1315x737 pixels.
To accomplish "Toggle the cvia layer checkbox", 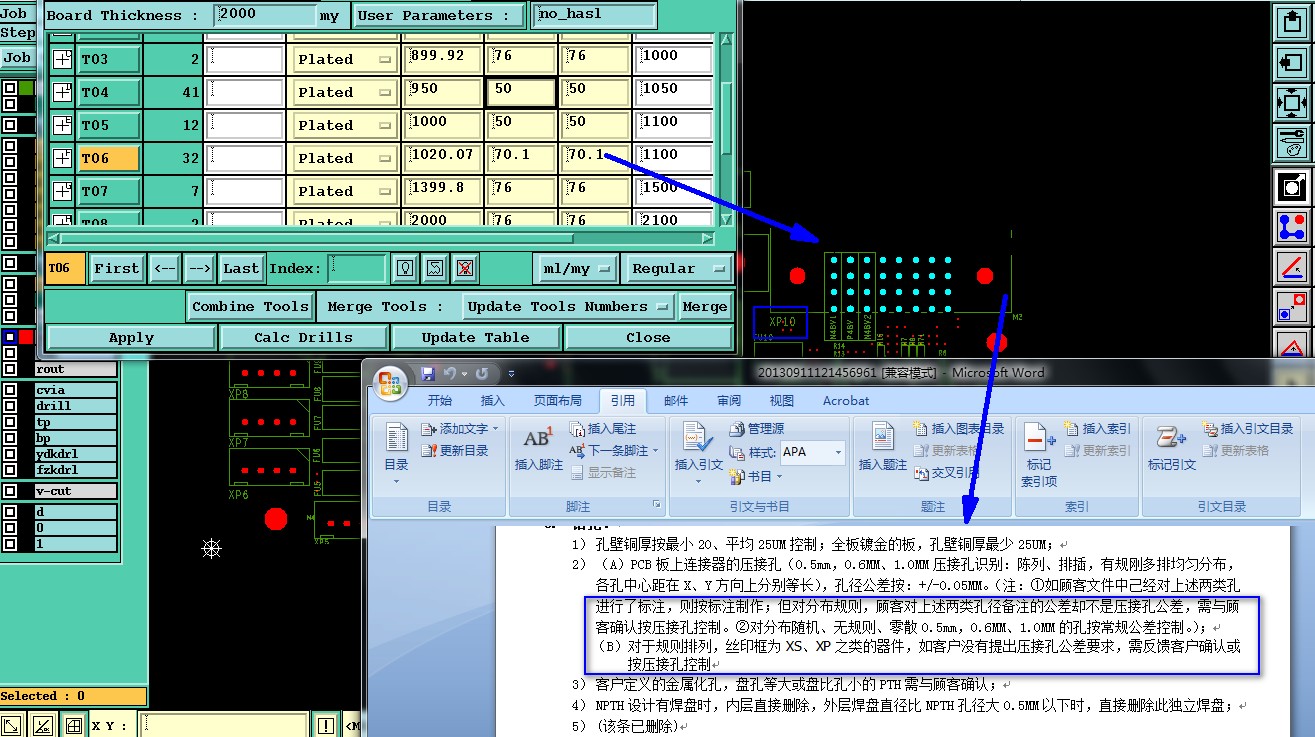I will tap(10, 390).
